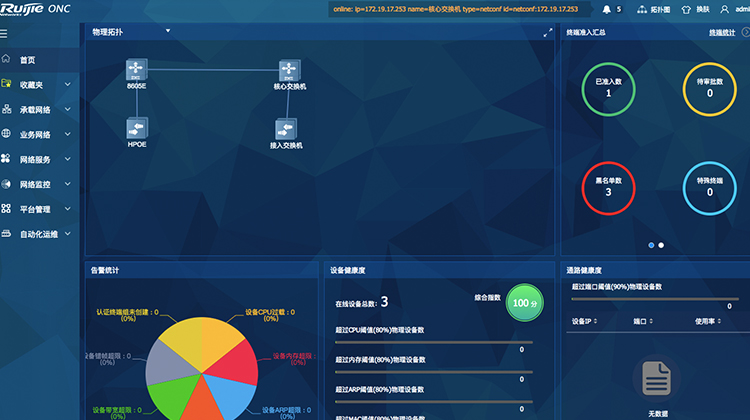750x420 pixels.
Task: Open the notification bell icon
Action: coord(606,9)
